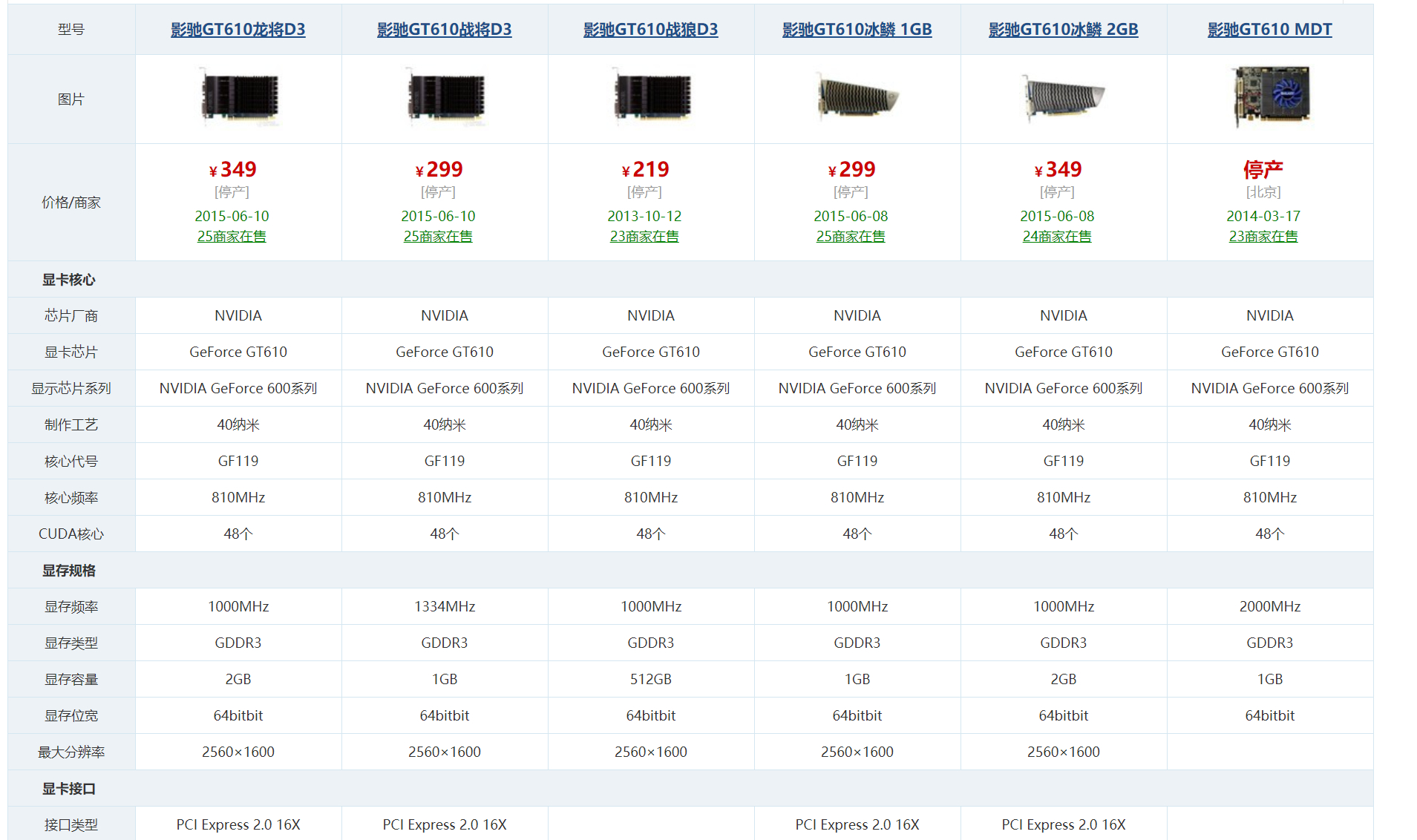Screen dimensions: 1417x840
Task: Select the 显卡核心 section header
Action: click(x=68, y=280)
